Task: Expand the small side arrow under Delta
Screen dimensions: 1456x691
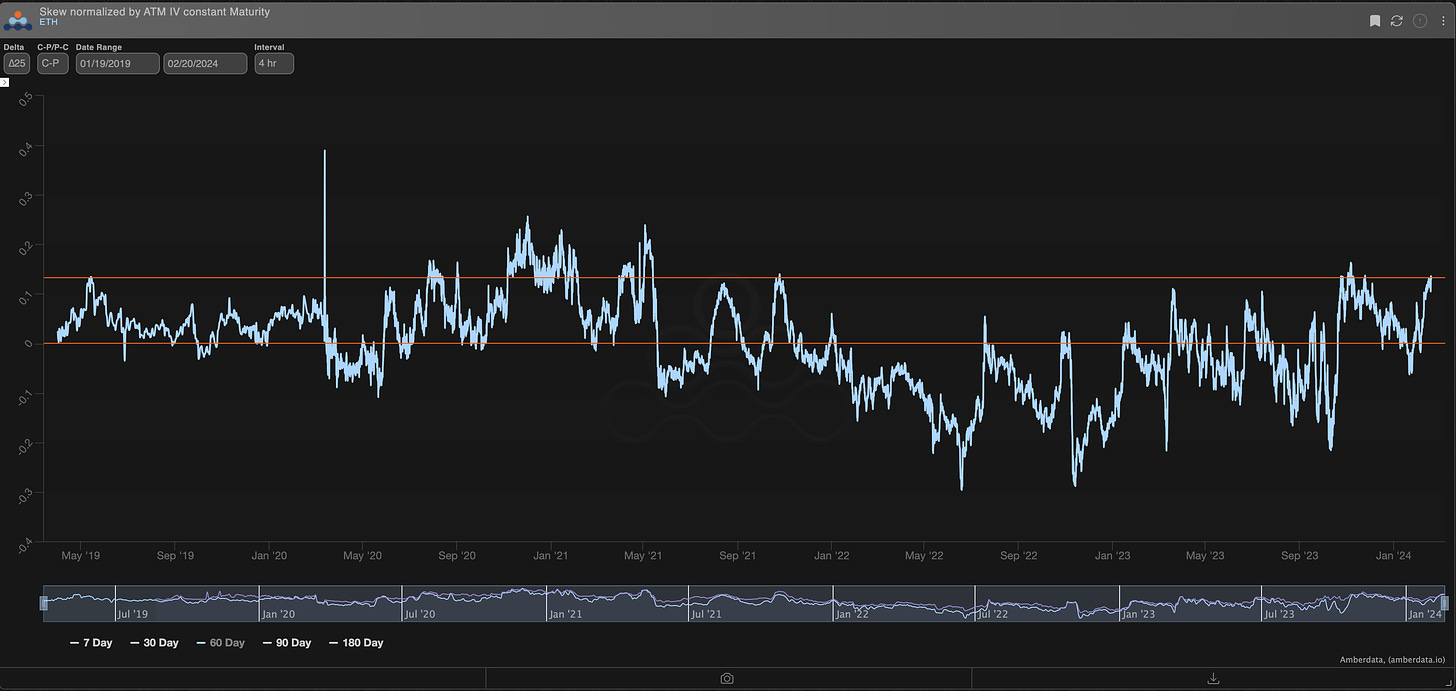Action: [5, 82]
